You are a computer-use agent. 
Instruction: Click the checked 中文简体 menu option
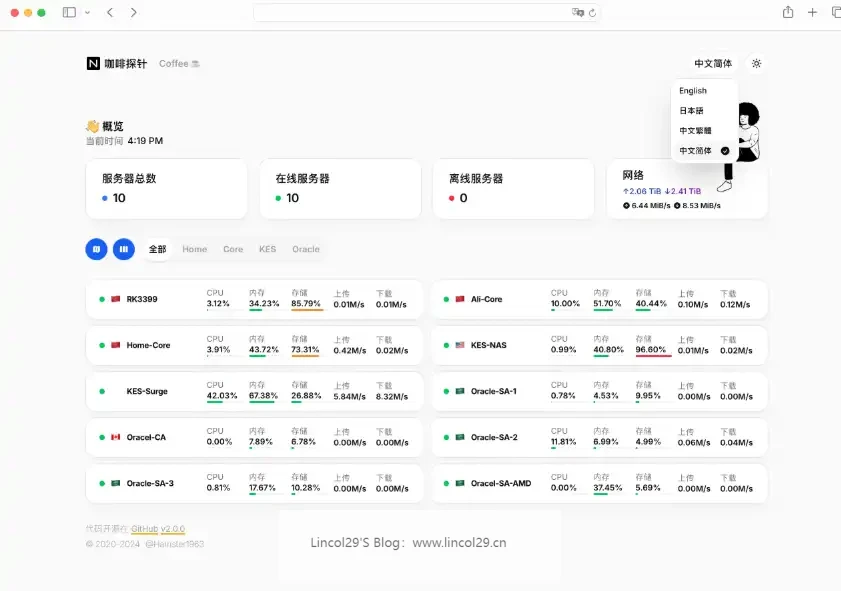tap(703, 151)
